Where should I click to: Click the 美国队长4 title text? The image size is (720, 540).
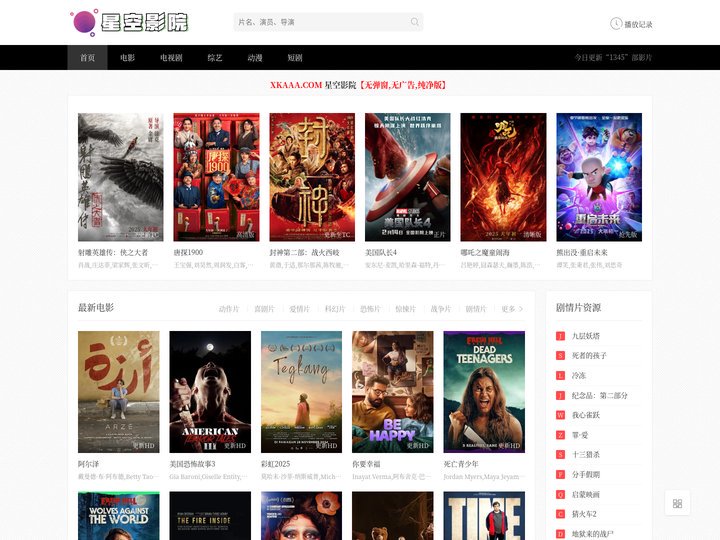[x=381, y=253]
